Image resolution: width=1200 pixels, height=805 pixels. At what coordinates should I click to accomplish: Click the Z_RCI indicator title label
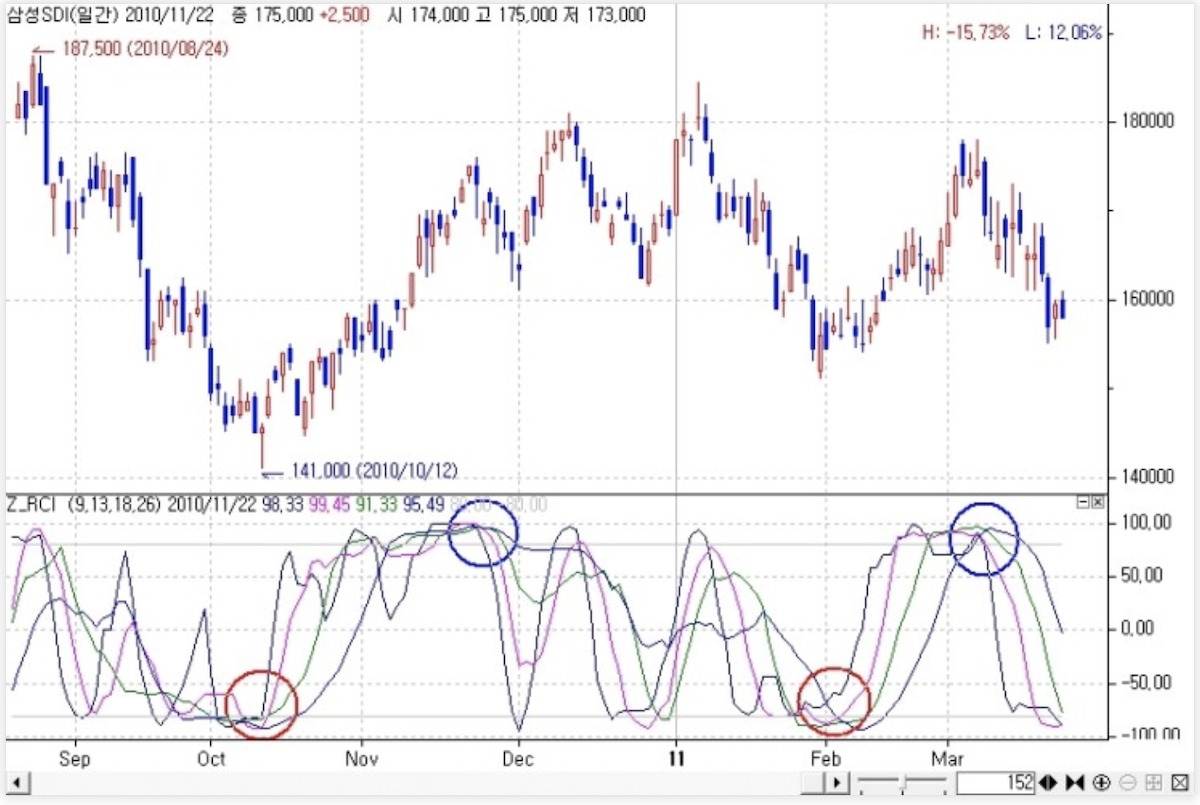[33, 504]
